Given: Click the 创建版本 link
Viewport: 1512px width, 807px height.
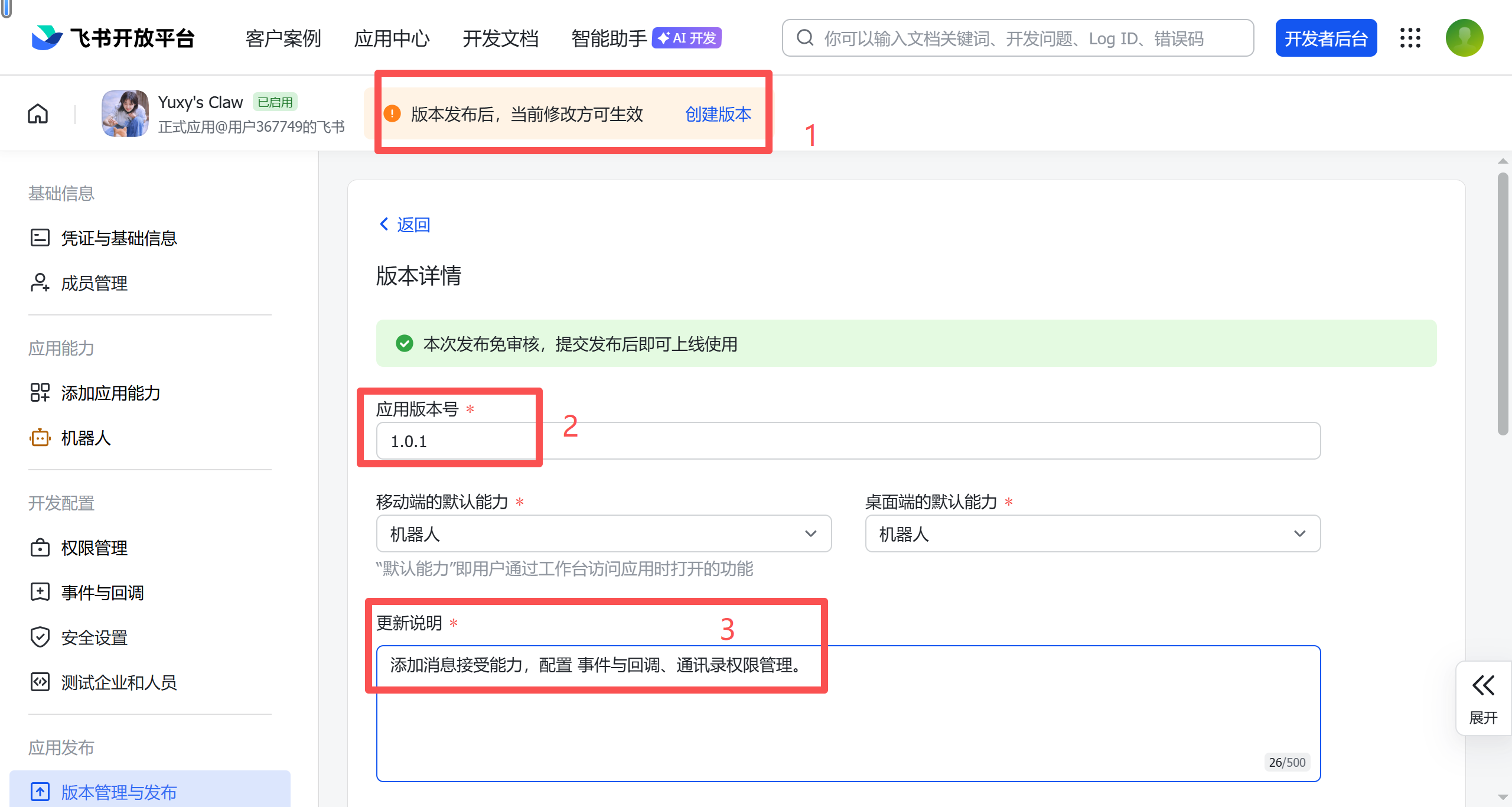Looking at the screenshot, I should [x=718, y=114].
